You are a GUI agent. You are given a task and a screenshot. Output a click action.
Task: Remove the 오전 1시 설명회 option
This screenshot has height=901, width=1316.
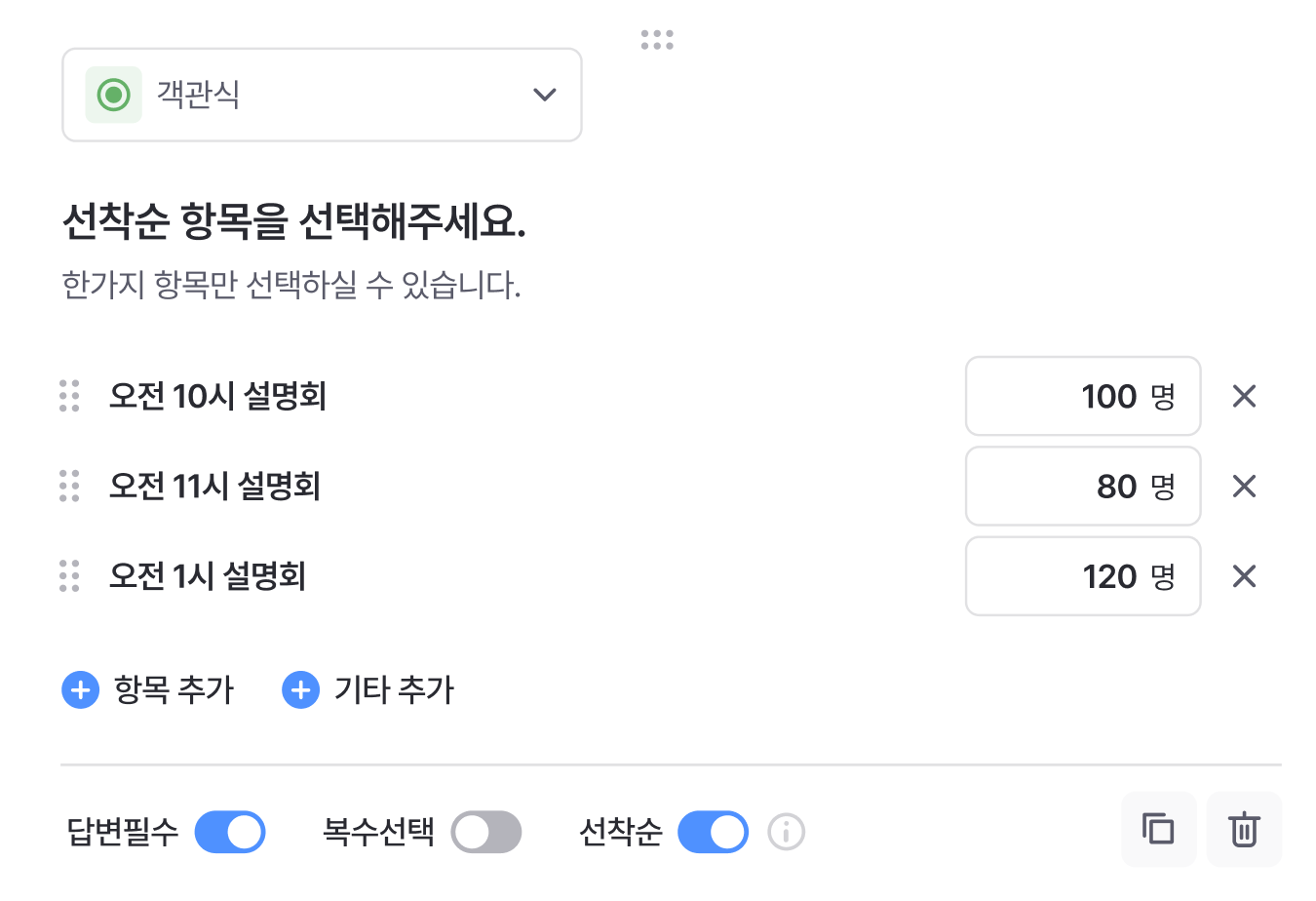[1244, 576]
